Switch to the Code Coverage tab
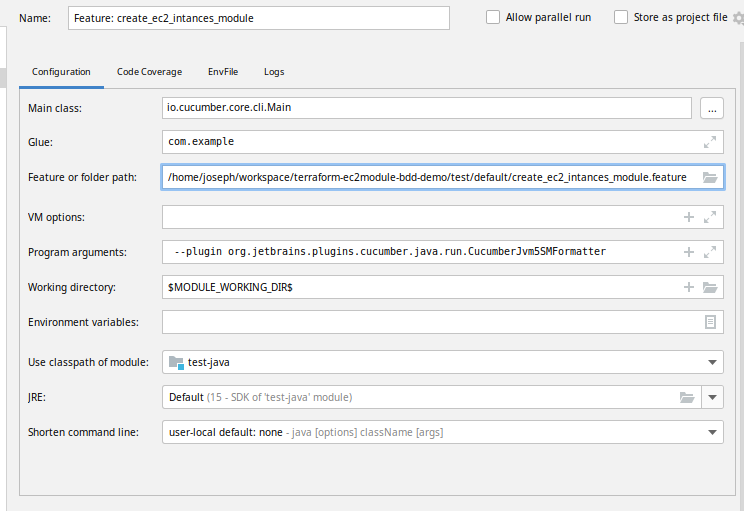The width and height of the screenshot is (744, 511). [149, 72]
